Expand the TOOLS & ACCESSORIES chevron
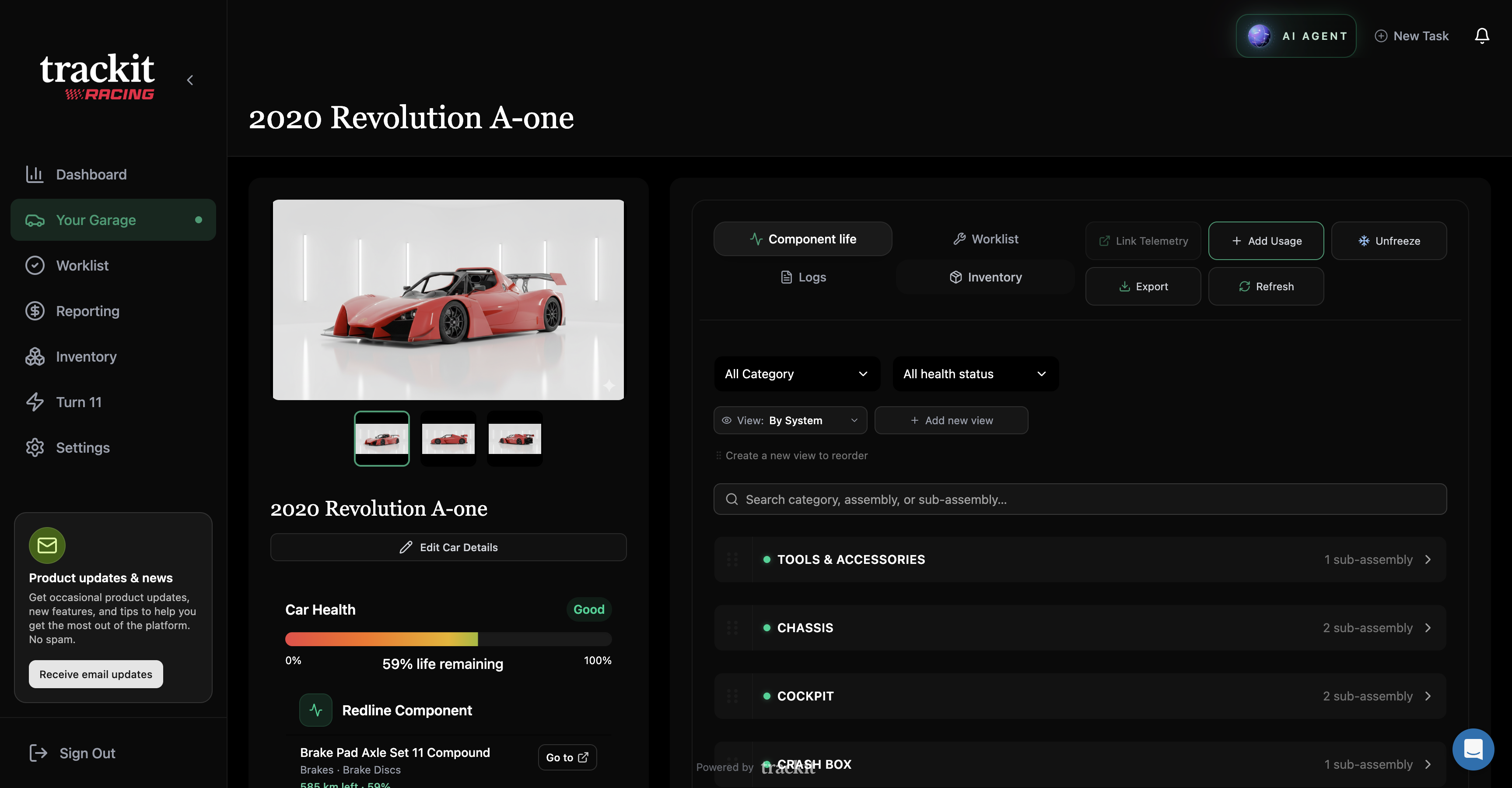 1428,559
